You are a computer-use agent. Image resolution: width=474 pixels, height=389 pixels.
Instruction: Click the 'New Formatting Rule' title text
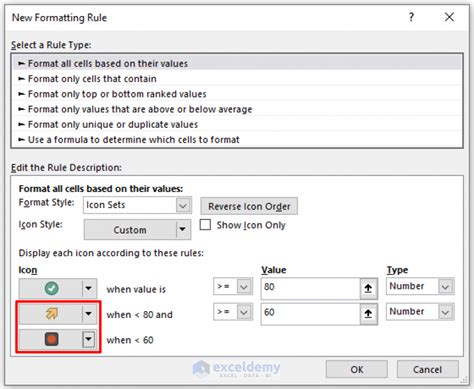(x=59, y=18)
